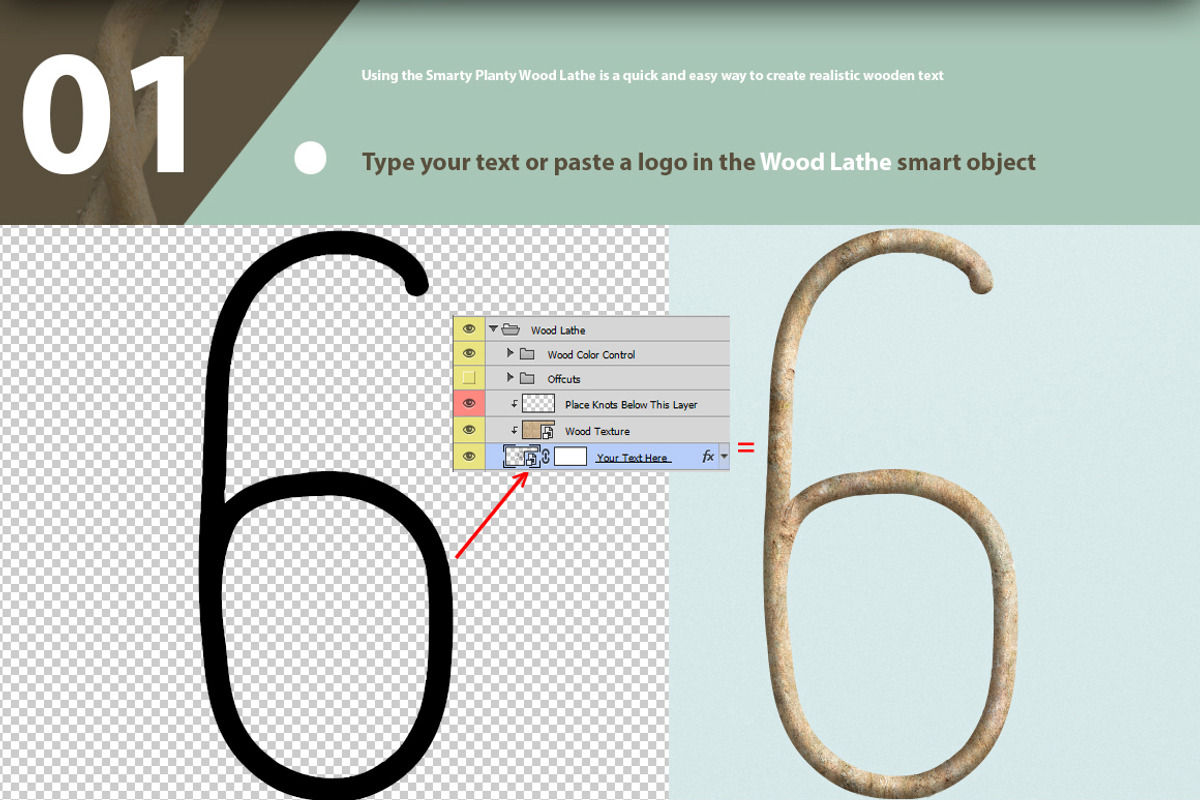Select the Offcuts group name
The width and height of the screenshot is (1200, 800).
564,379
